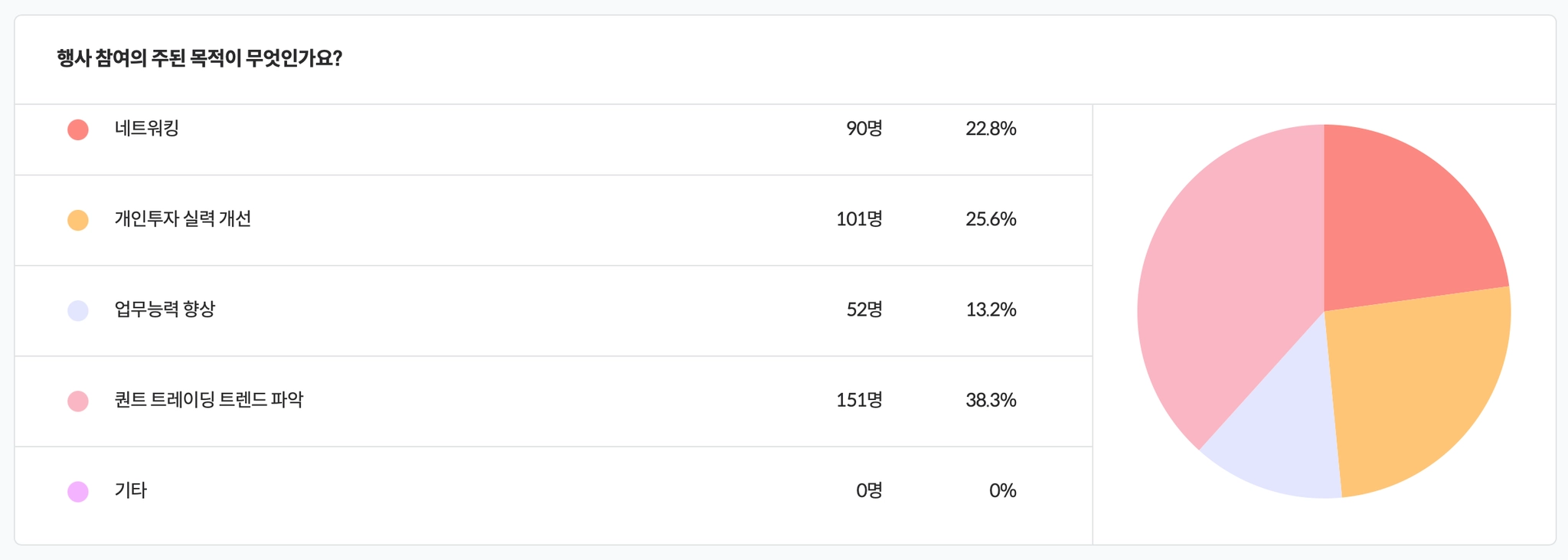This screenshot has height=560, width=1568.
Task: Select the 개인투자 실력 개선 label
Action: point(183,219)
